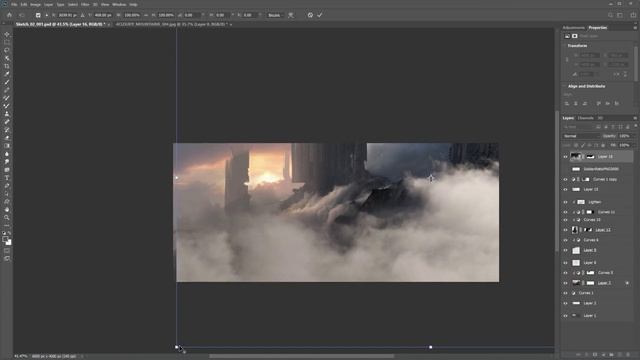Hide the Curves 6 layer
The image size is (640, 360).
click(x=565, y=240)
